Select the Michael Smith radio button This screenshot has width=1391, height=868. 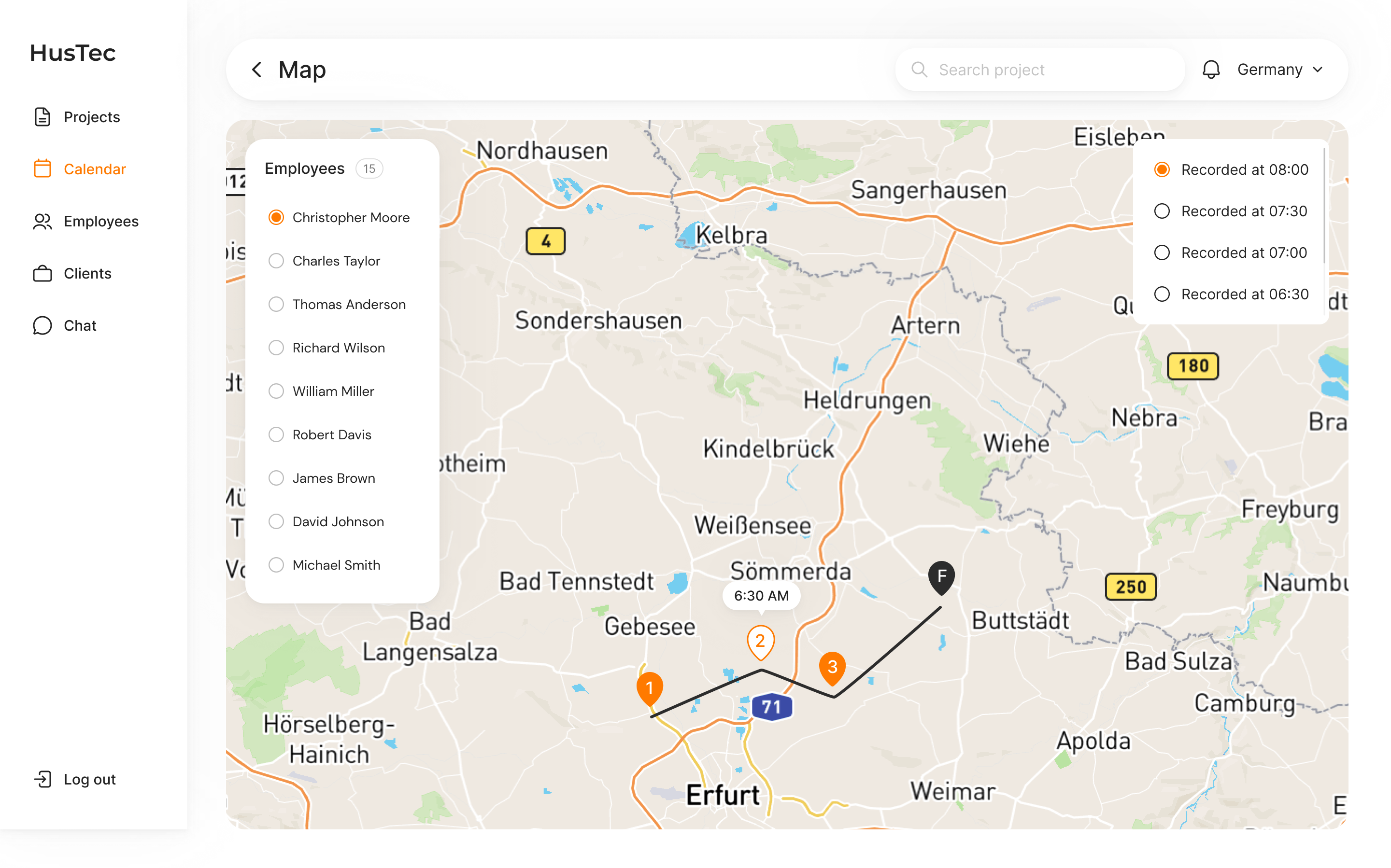pyautogui.click(x=276, y=565)
